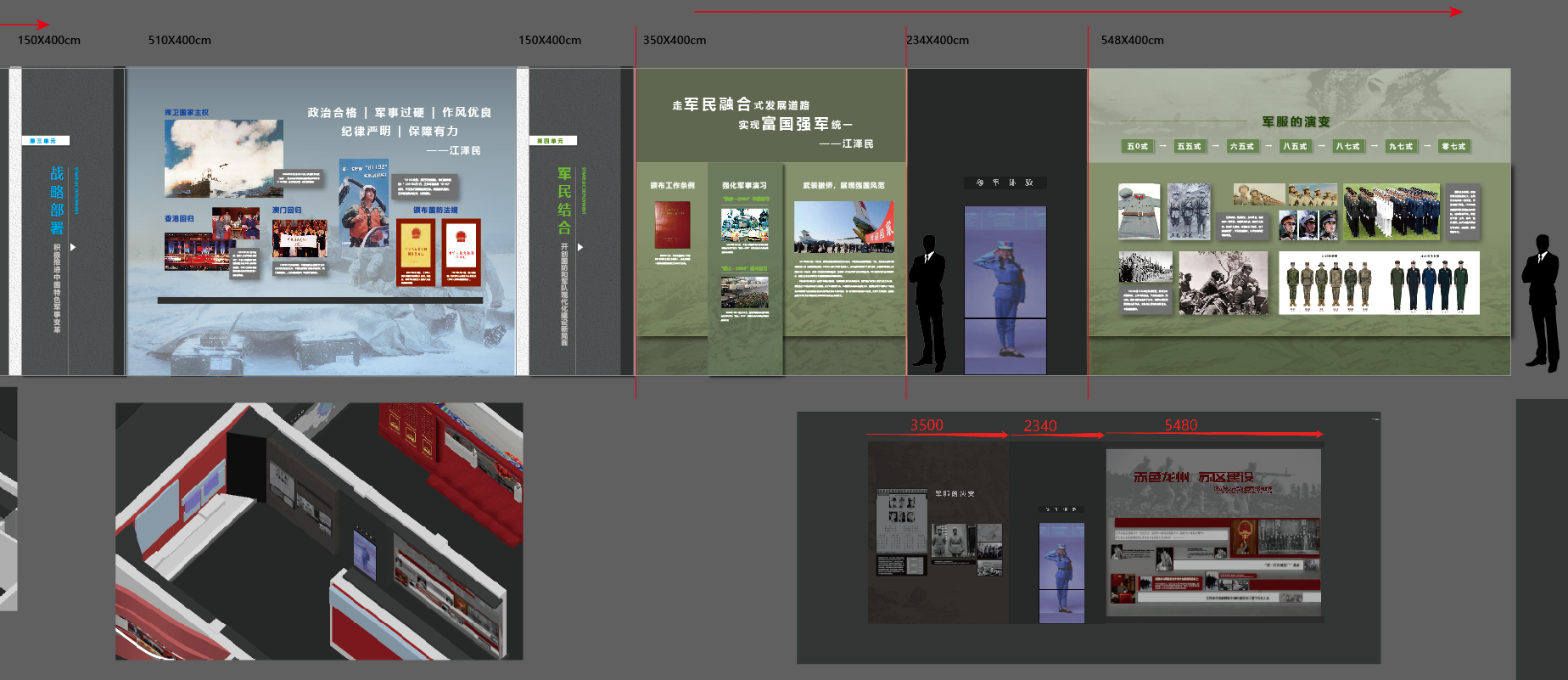Select the line 纪律严明 | 保障有力

point(400,131)
